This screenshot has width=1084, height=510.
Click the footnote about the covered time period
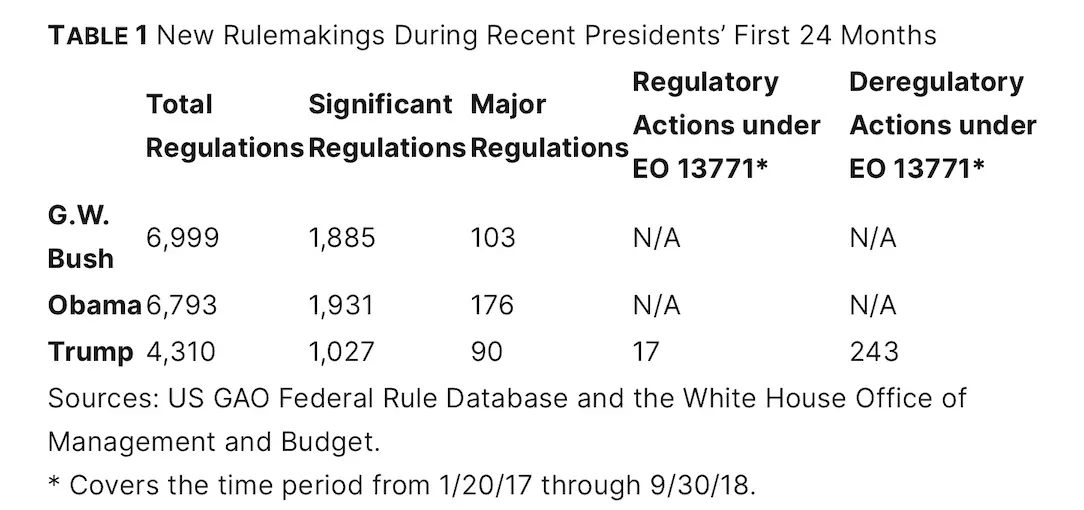coord(402,485)
